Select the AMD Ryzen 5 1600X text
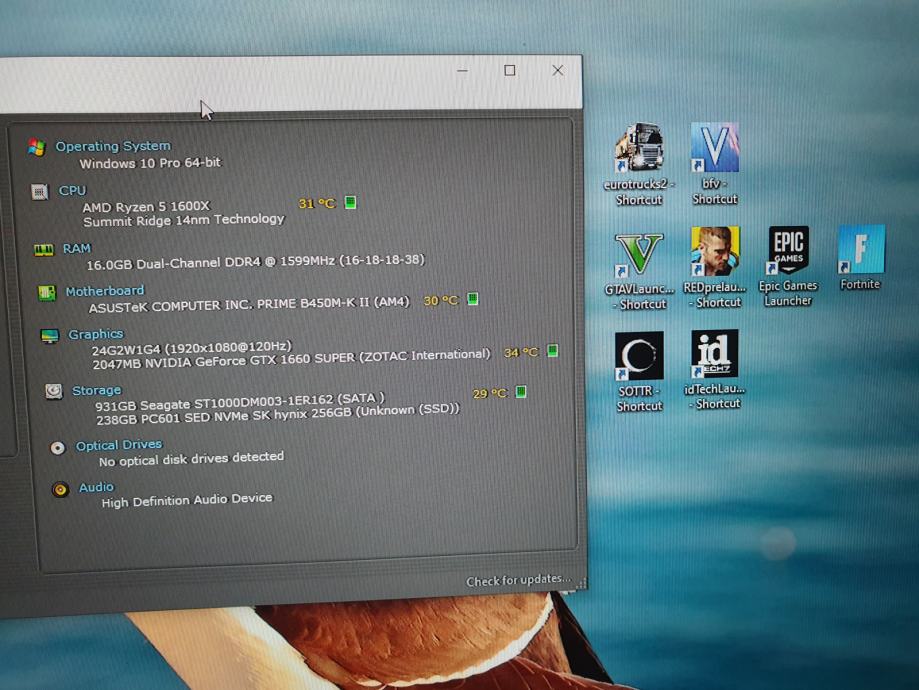This screenshot has width=919, height=690. point(146,206)
